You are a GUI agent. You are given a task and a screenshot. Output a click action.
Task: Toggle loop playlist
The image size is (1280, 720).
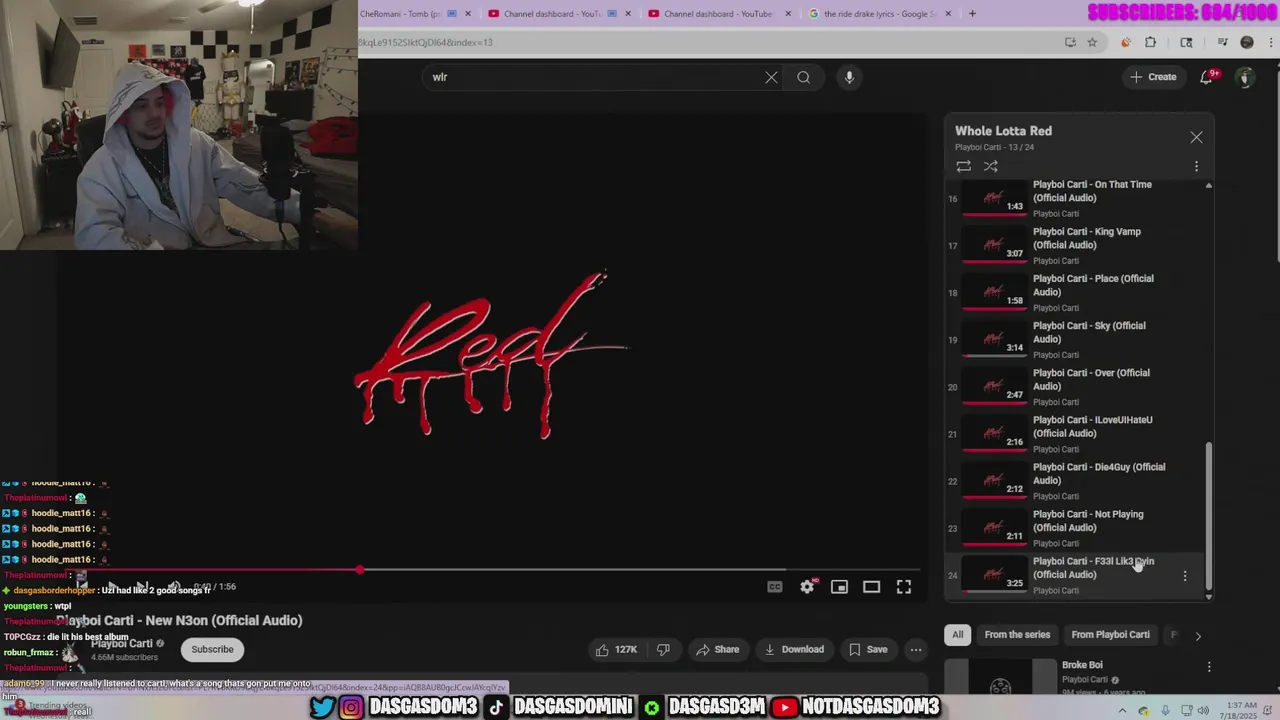tap(963, 166)
